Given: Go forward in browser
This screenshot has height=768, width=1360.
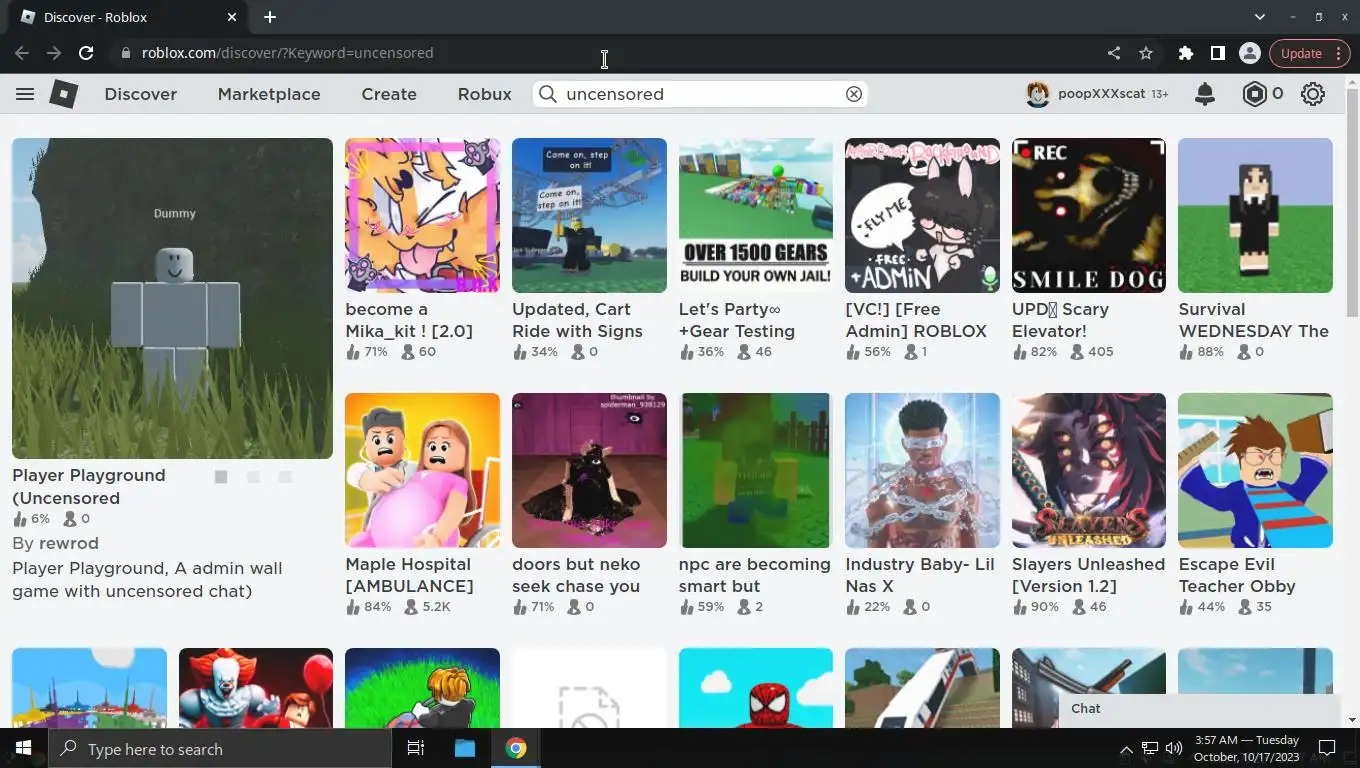Looking at the screenshot, I should [54, 53].
